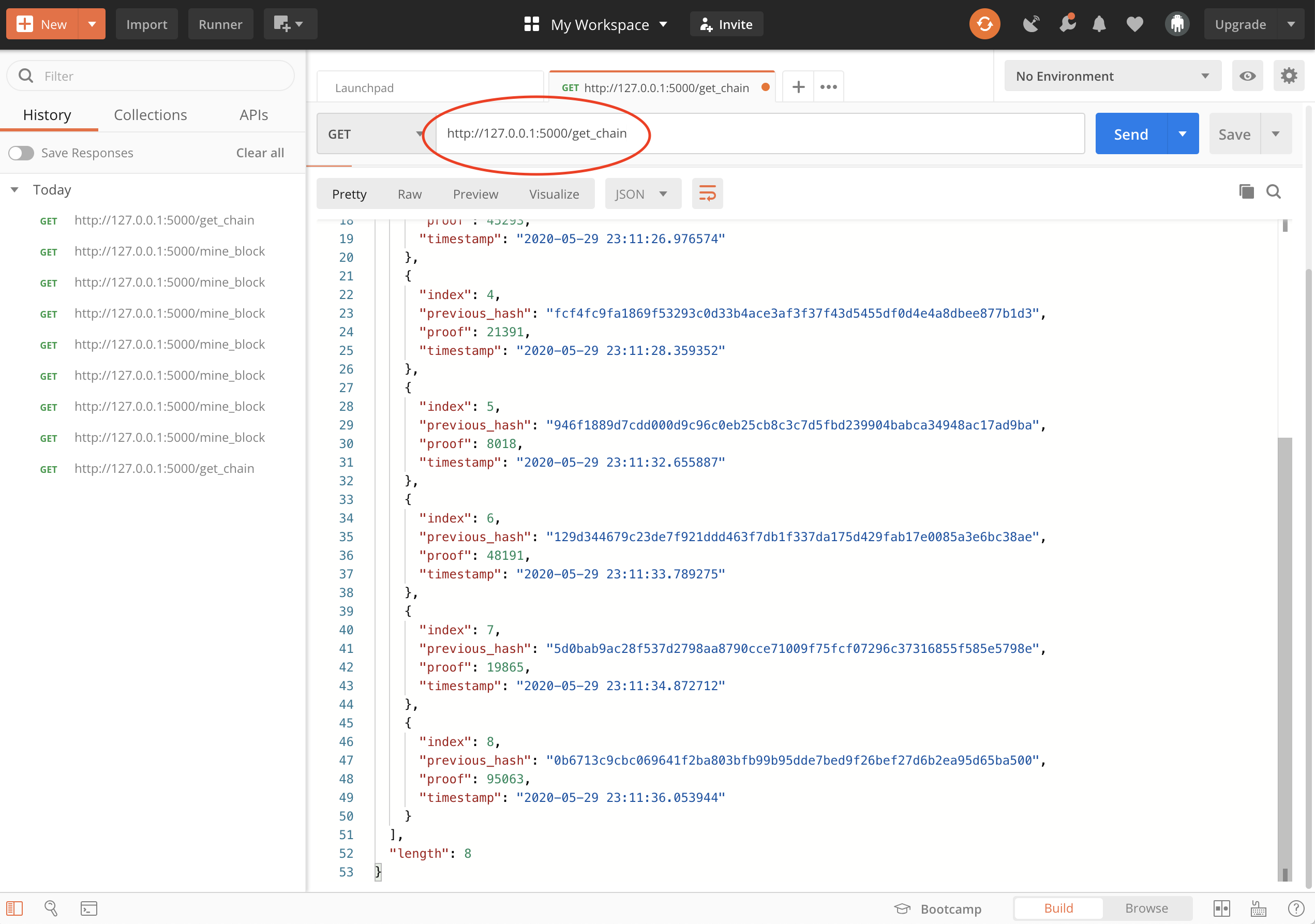The width and height of the screenshot is (1315, 924).
Task: Collapse the Today history group
Action: 15,190
